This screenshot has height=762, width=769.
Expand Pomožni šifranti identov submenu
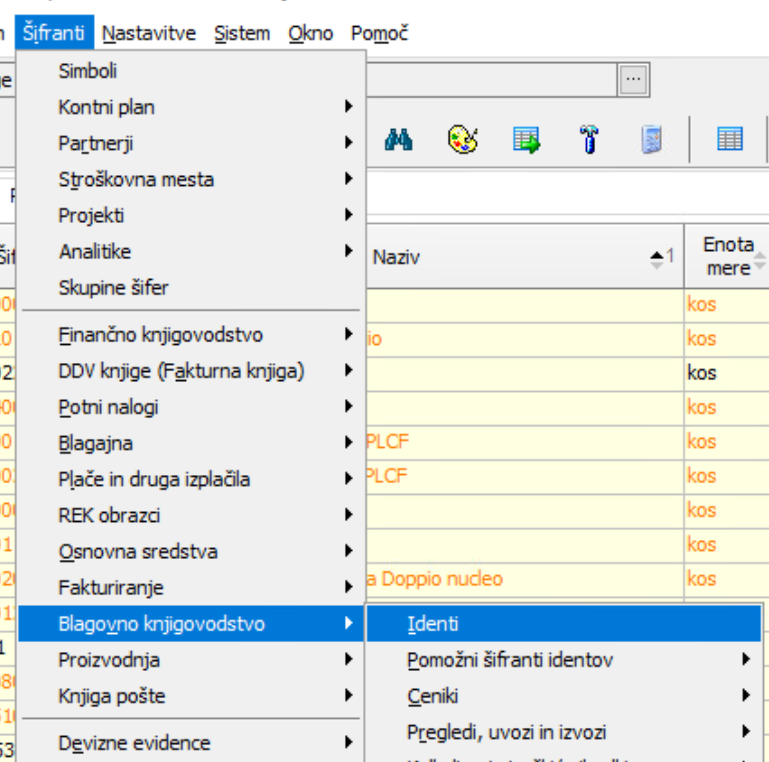click(564, 660)
